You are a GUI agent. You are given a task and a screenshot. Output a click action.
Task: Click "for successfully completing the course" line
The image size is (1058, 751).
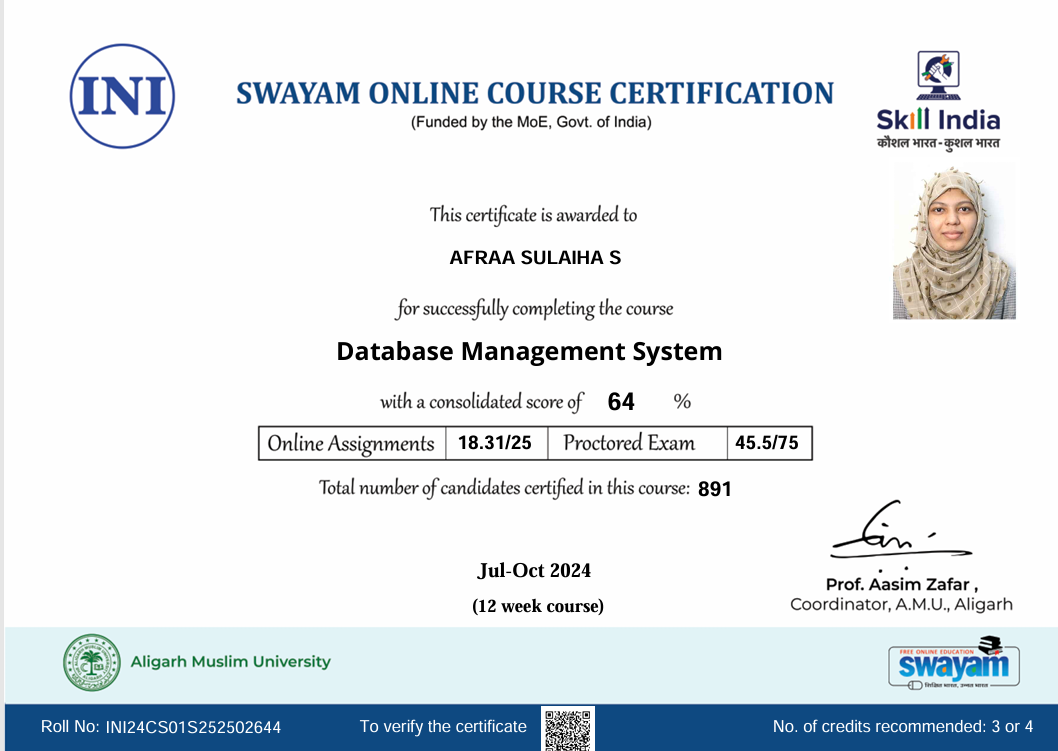coord(534,308)
